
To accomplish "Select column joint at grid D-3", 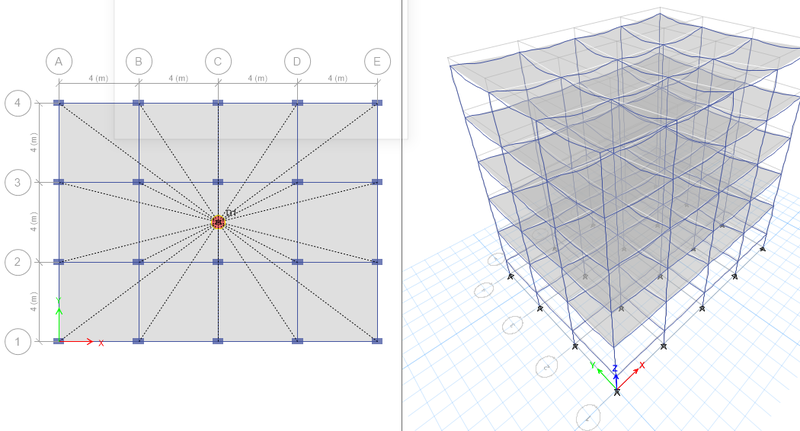I will (297, 182).
